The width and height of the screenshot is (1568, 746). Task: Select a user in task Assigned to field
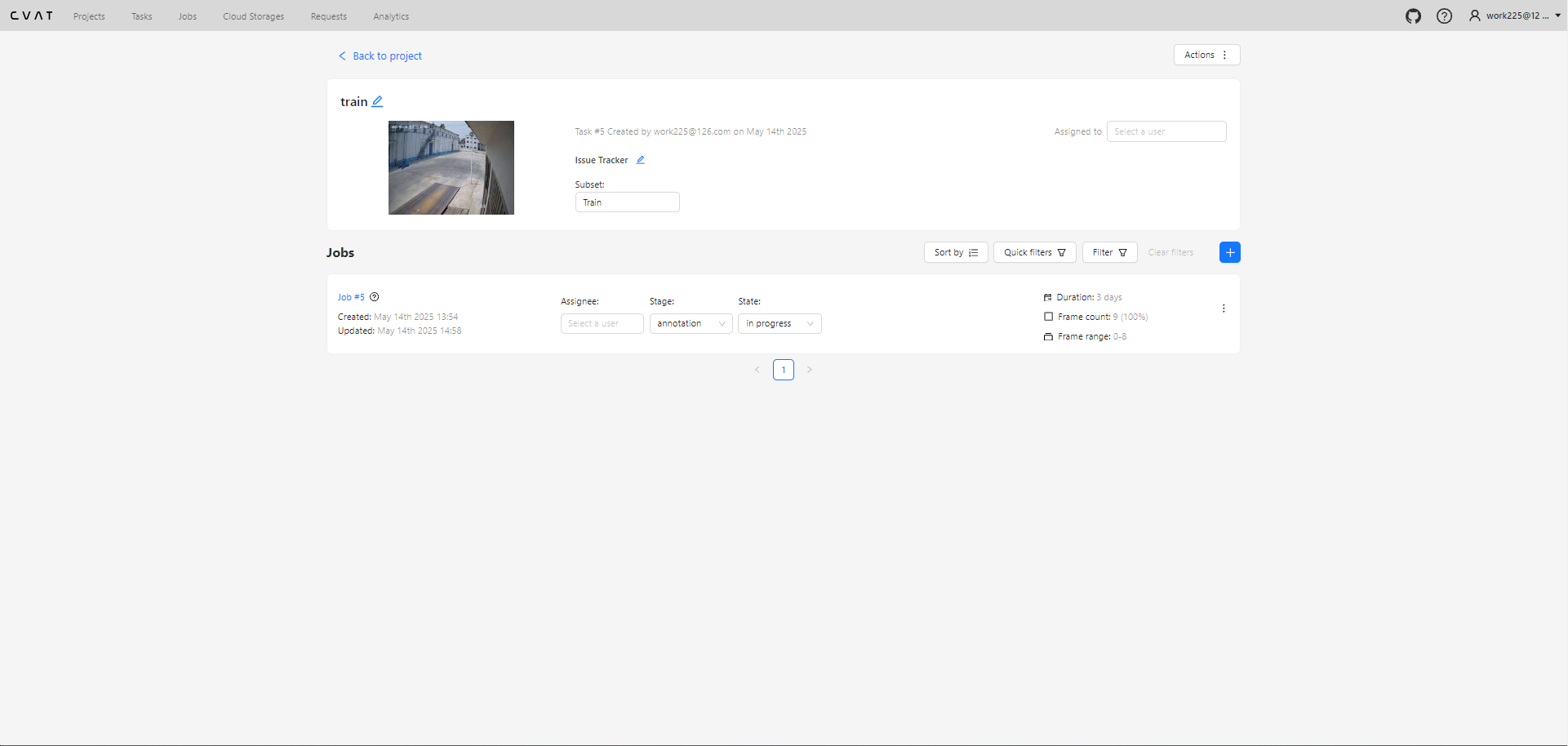(1166, 131)
